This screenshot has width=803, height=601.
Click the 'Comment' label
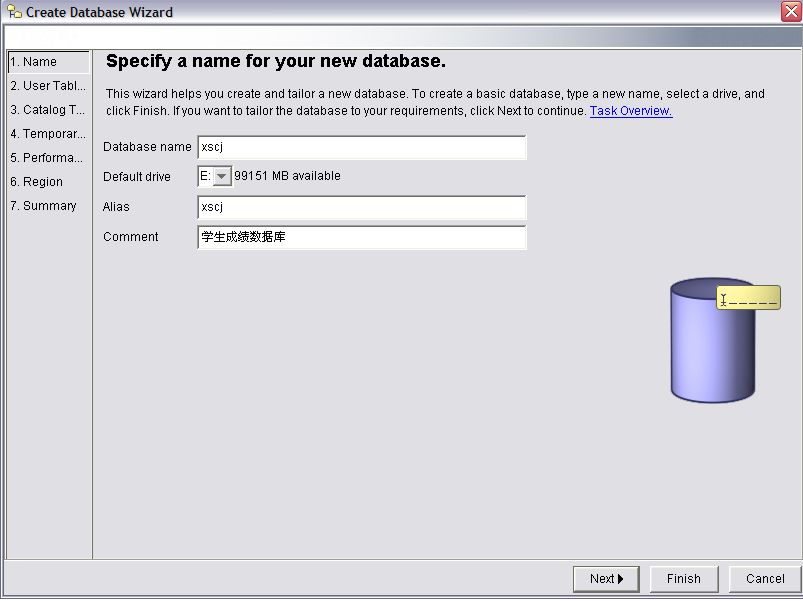(131, 237)
